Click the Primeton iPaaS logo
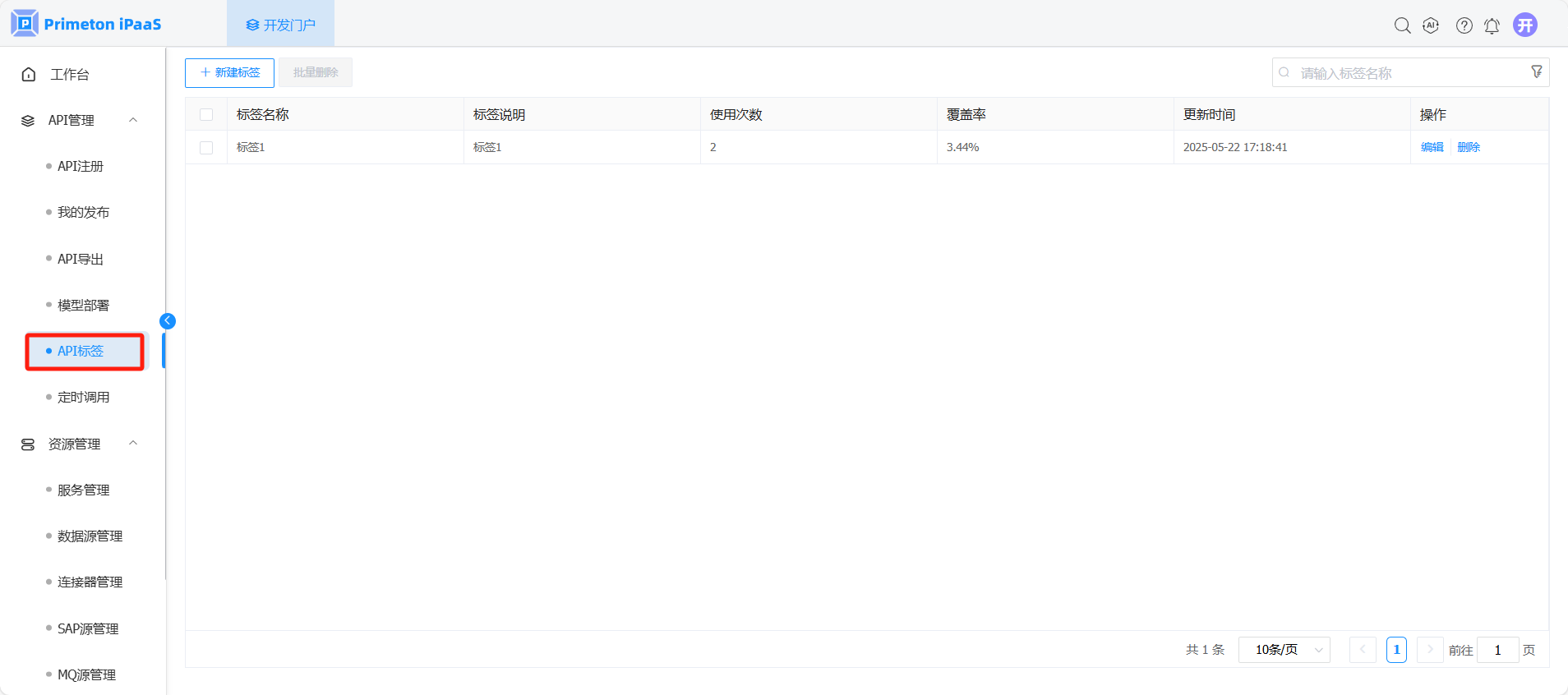 click(x=86, y=24)
